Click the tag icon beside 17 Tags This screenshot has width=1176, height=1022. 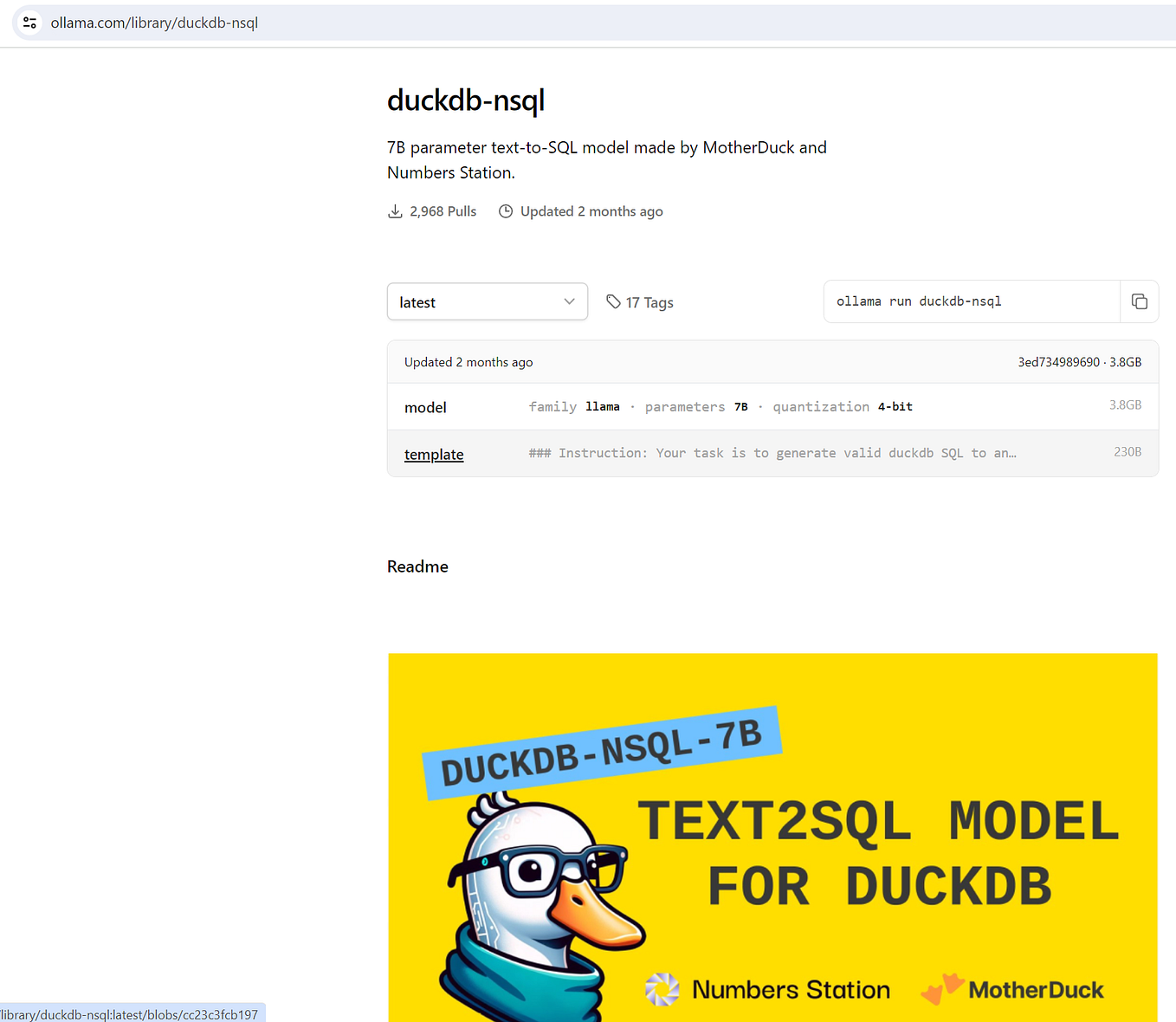click(614, 301)
